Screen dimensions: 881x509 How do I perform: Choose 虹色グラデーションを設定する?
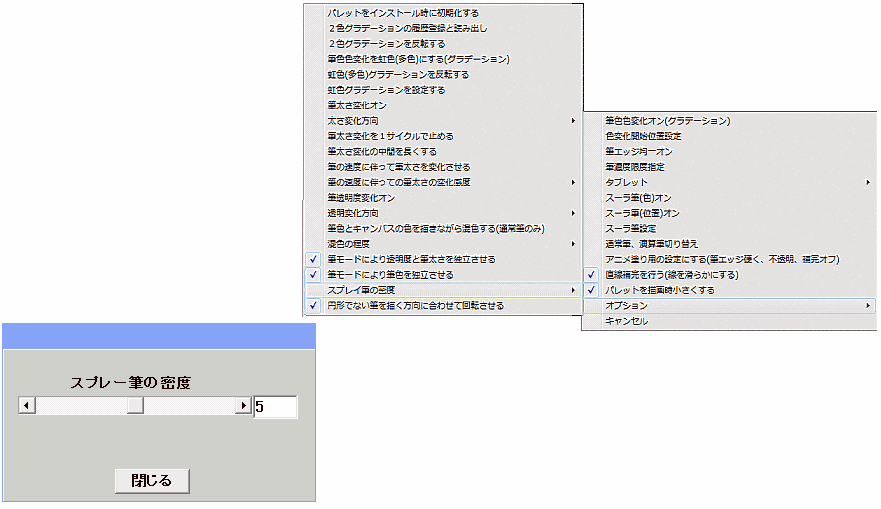tap(386, 90)
